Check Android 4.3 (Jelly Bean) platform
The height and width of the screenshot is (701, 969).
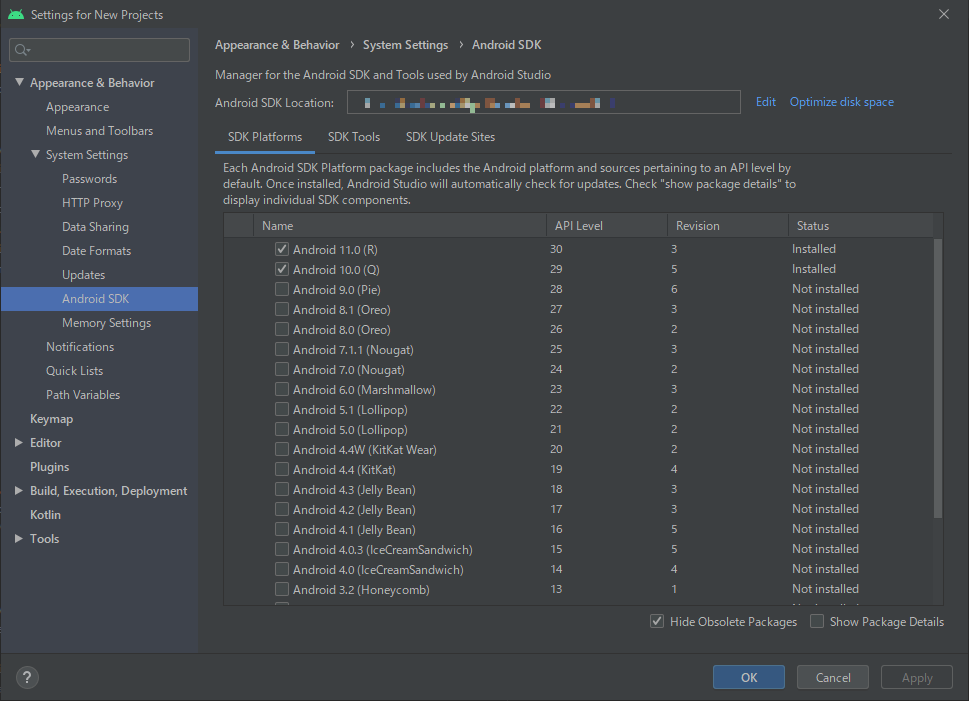pos(282,489)
